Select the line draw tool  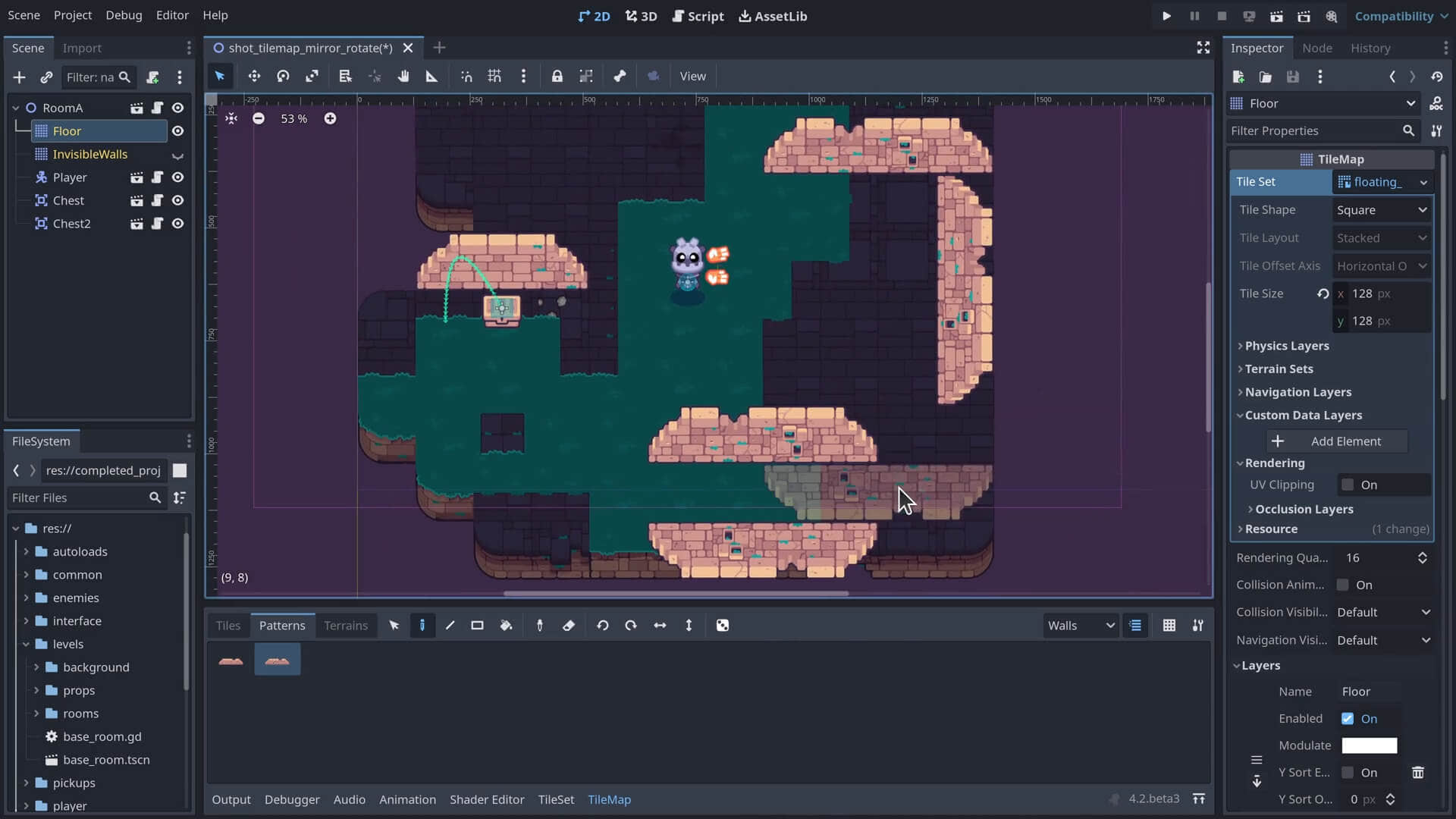point(449,625)
